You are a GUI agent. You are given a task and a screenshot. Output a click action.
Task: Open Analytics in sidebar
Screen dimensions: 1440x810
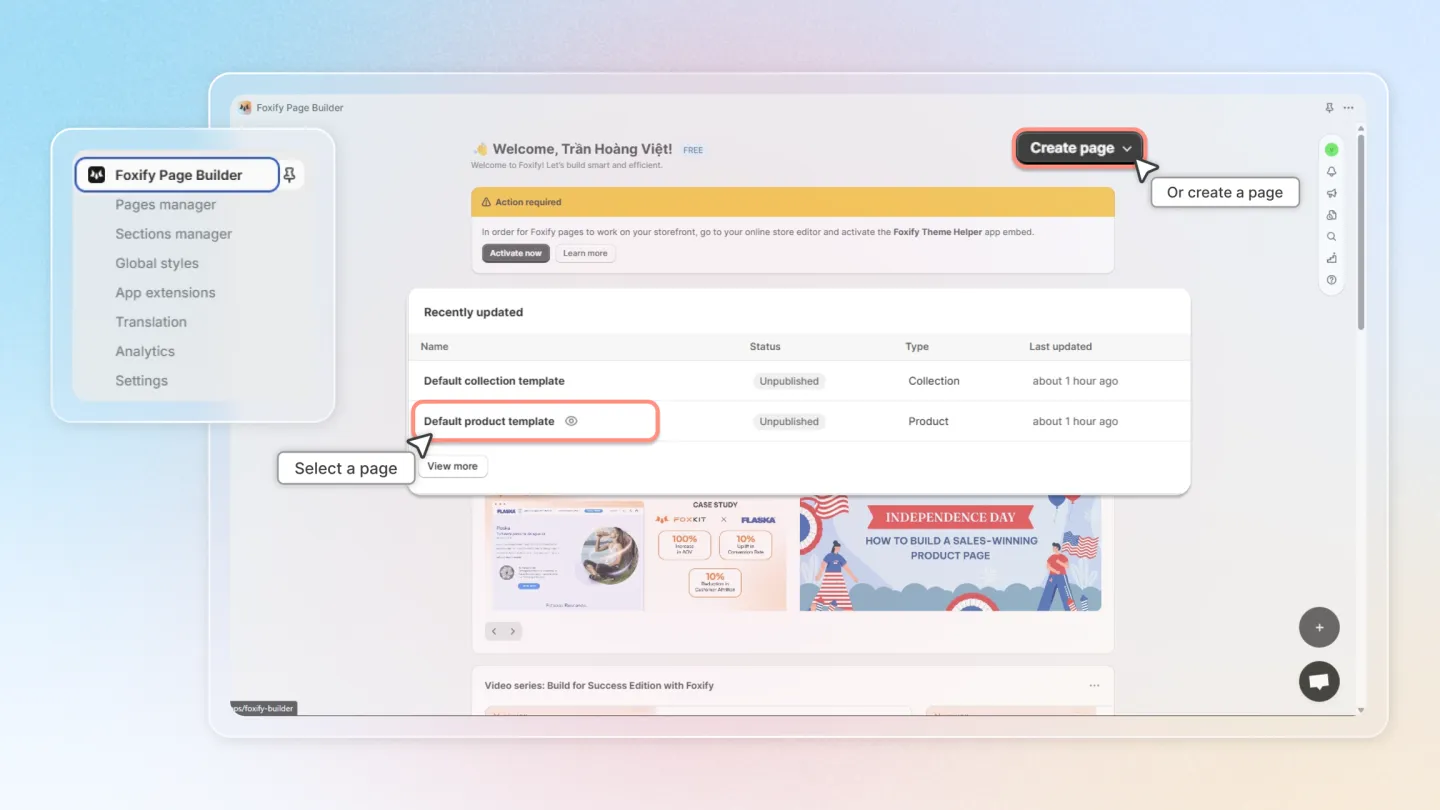coord(145,351)
